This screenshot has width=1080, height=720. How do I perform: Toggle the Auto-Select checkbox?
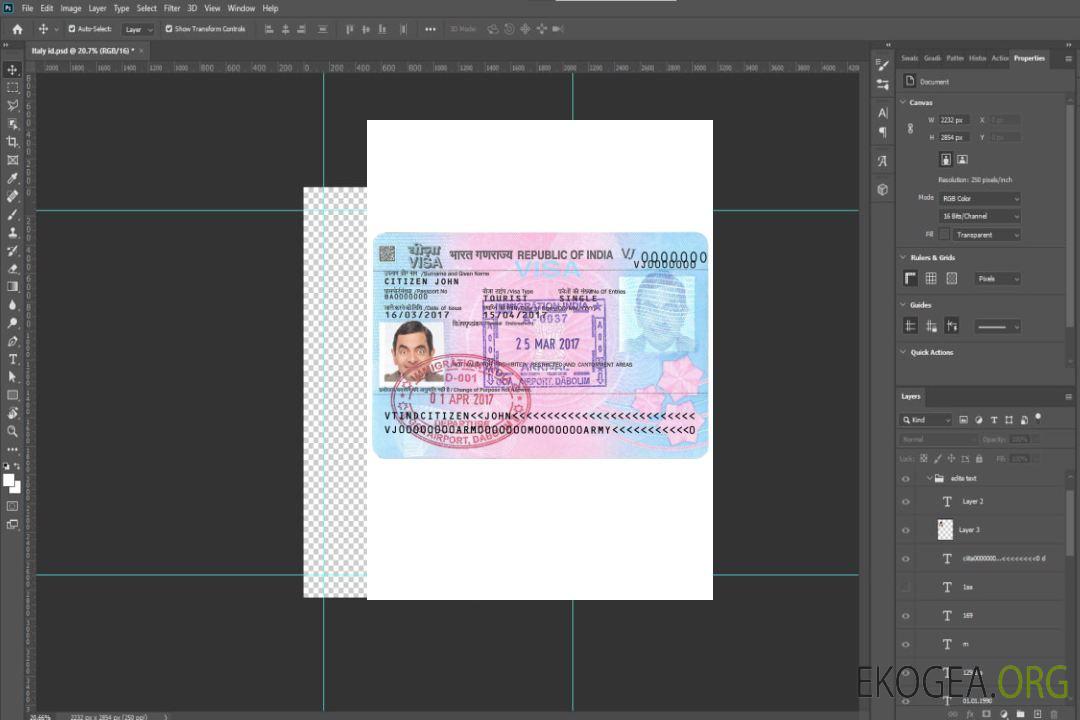coord(72,29)
